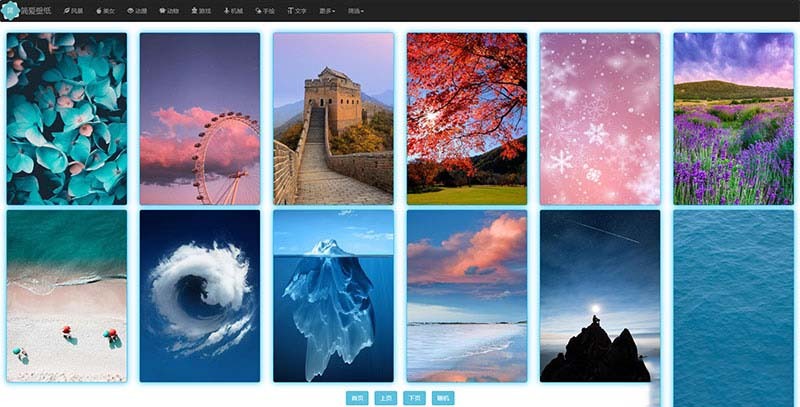
Task: Open the Ferris wheel wallpaper thumbnail
Action: tap(200, 118)
